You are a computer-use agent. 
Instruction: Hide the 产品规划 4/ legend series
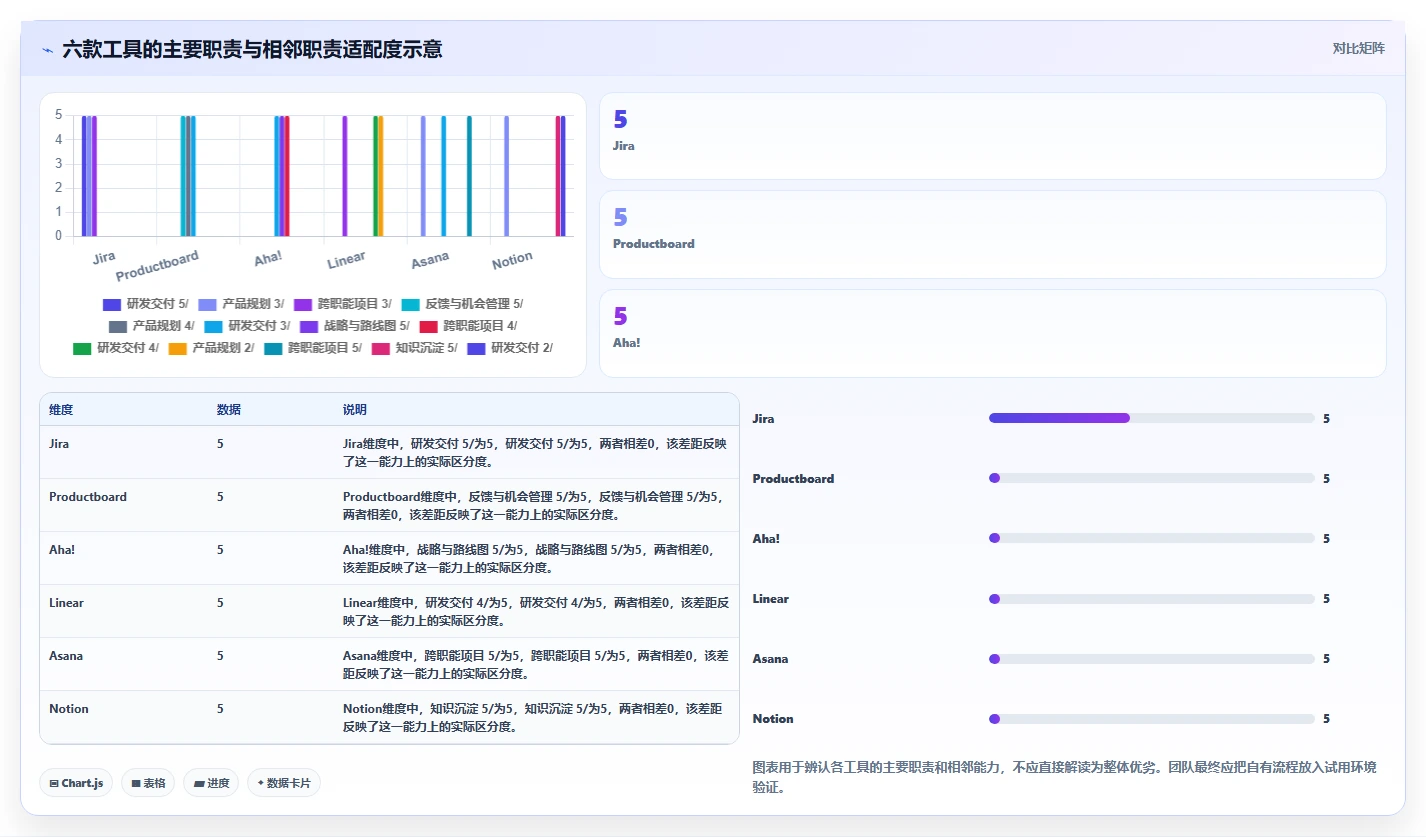pyautogui.click(x=152, y=326)
